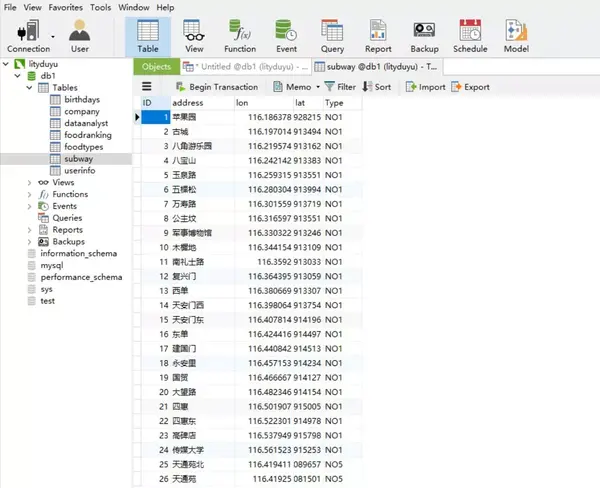This screenshot has width=600, height=488.
Task: Expand the Reports node
Action: pyautogui.click(x=29, y=230)
